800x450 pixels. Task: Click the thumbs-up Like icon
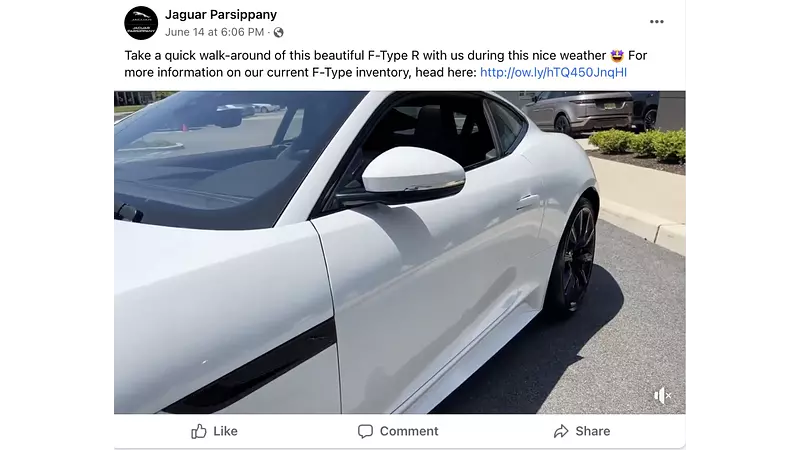coord(198,431)
